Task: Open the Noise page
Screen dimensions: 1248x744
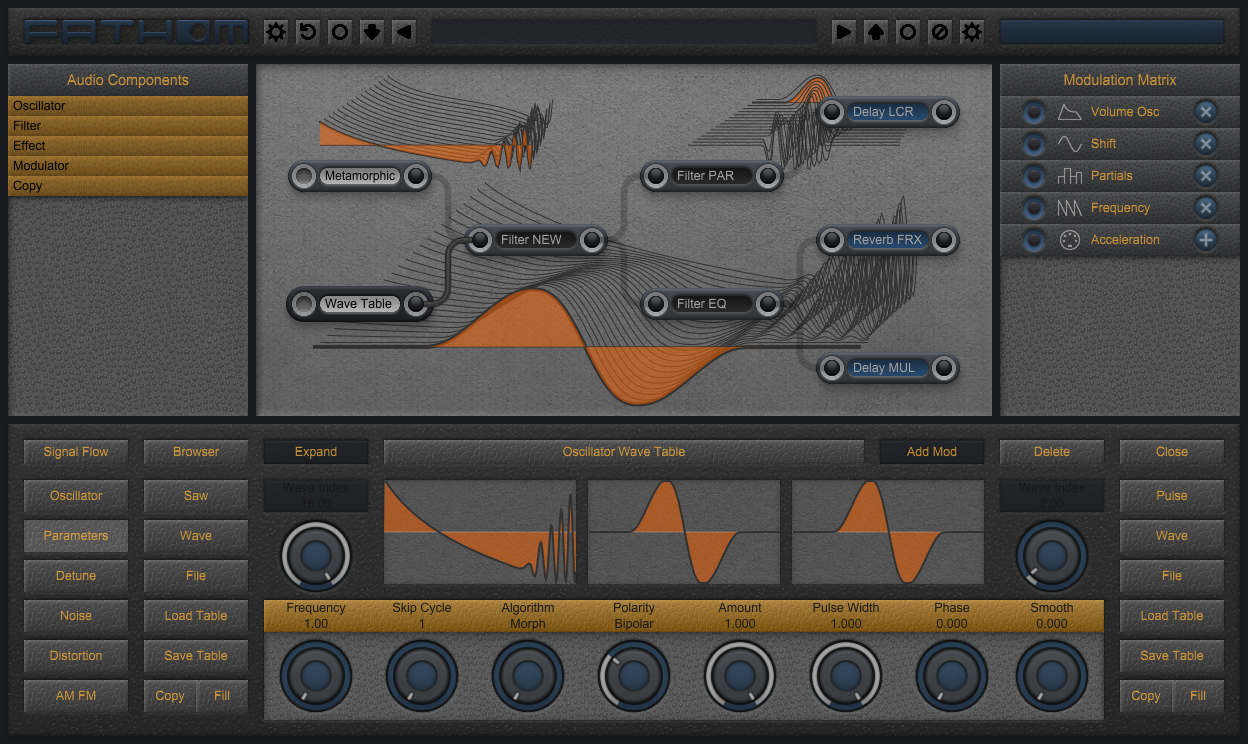Action: (x=76, y=616)
